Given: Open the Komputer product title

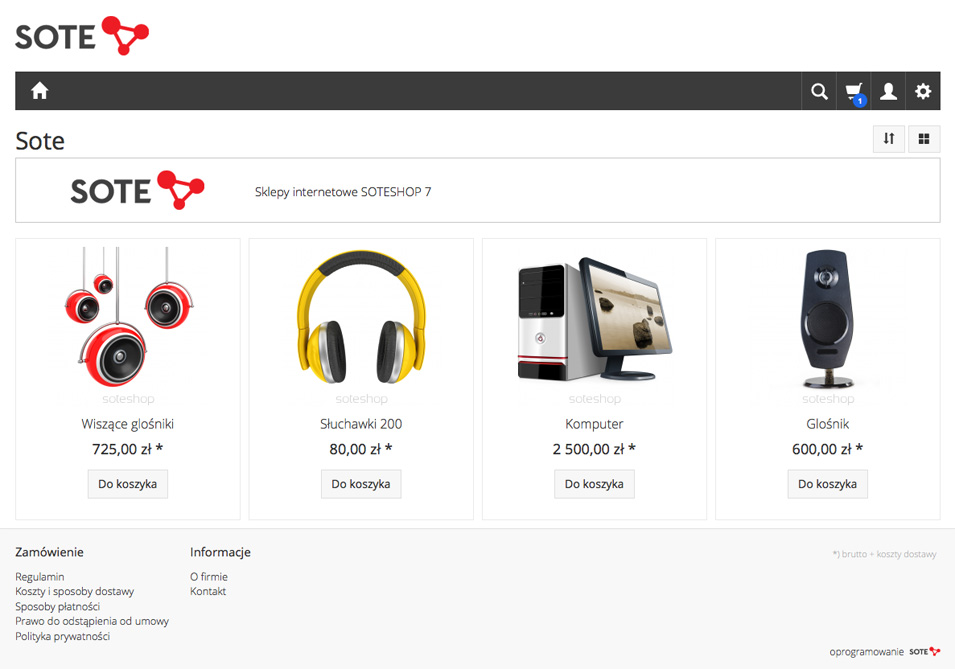Looking at the screenshot, I should [594, 424].
